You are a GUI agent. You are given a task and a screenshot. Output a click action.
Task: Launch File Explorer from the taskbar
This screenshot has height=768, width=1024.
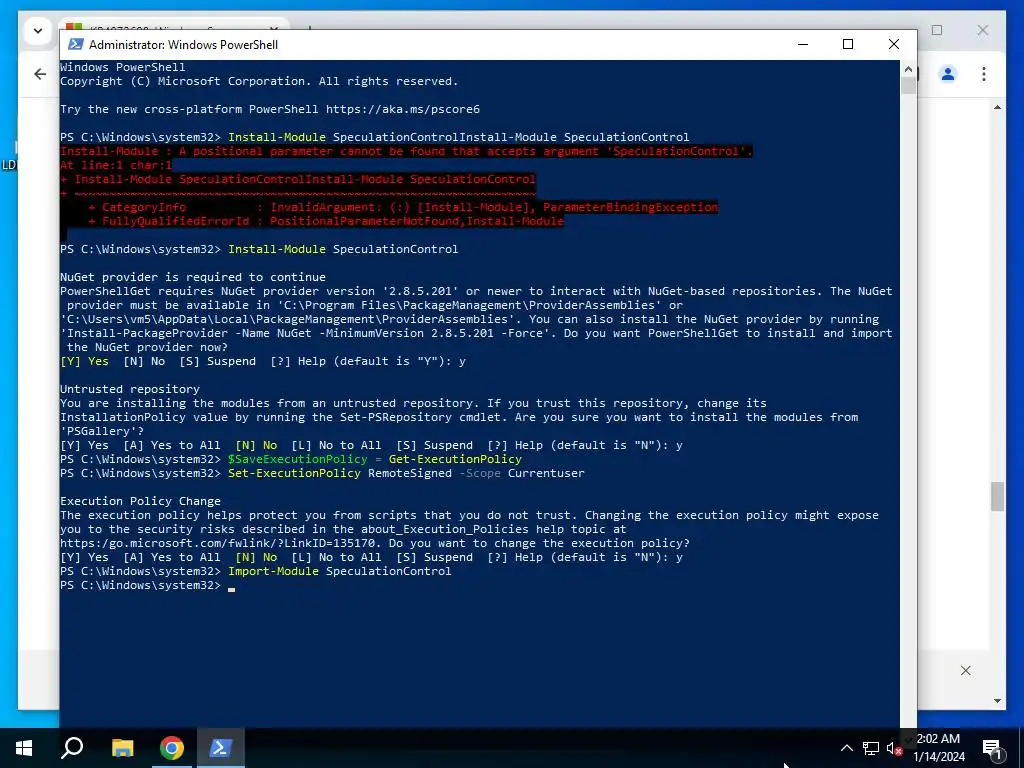(x=122, y=748)
